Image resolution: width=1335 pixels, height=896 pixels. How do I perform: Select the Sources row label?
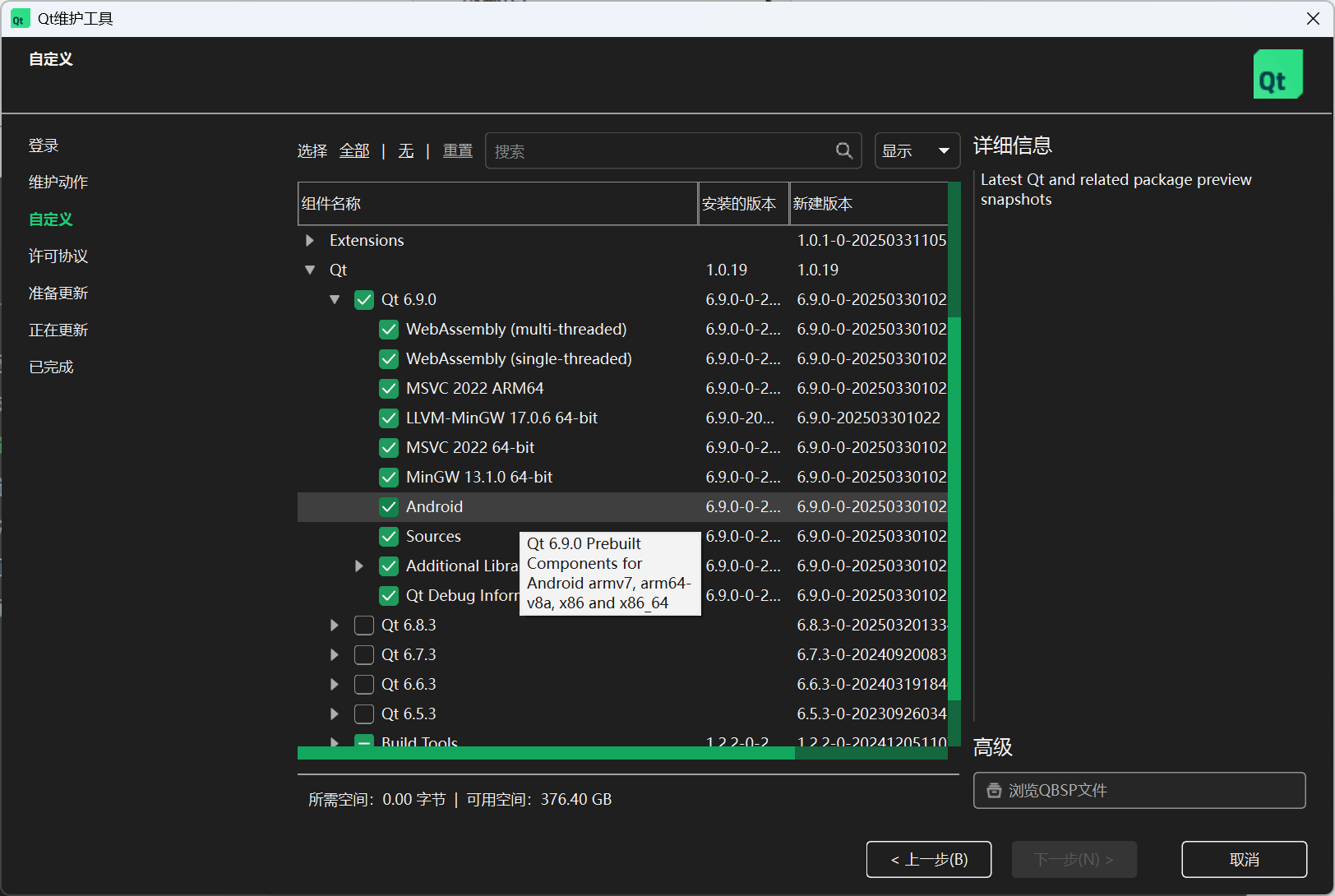433,536
